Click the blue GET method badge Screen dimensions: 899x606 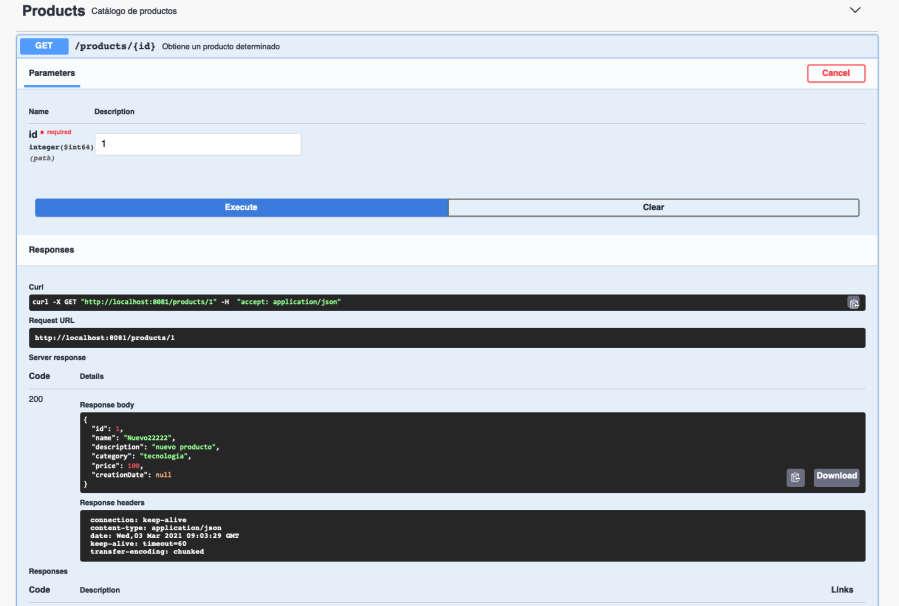coord(43,46)
